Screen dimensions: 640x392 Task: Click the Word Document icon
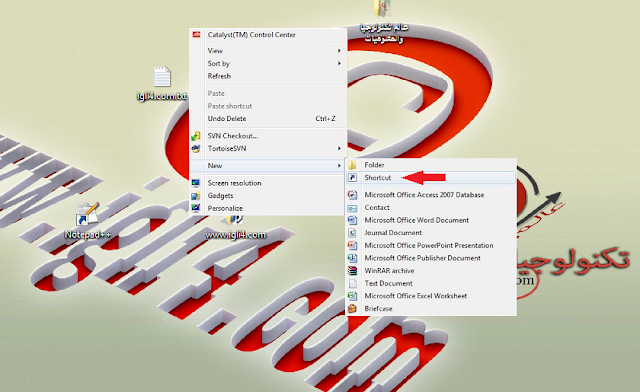tap(352, 220)
